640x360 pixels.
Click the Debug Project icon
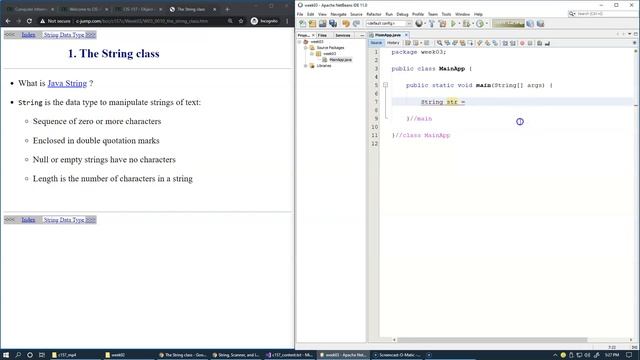(x=467, y=24)
